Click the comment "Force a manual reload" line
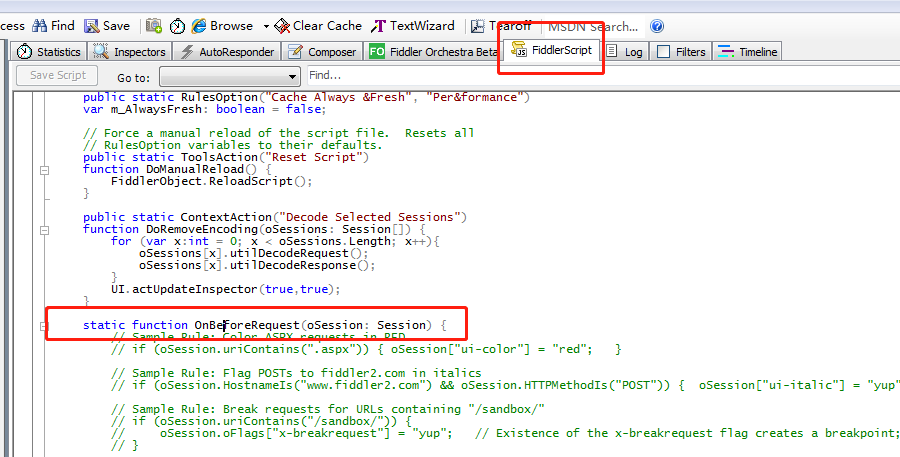This screenshot has height=457, width=900. pos(278,133)
